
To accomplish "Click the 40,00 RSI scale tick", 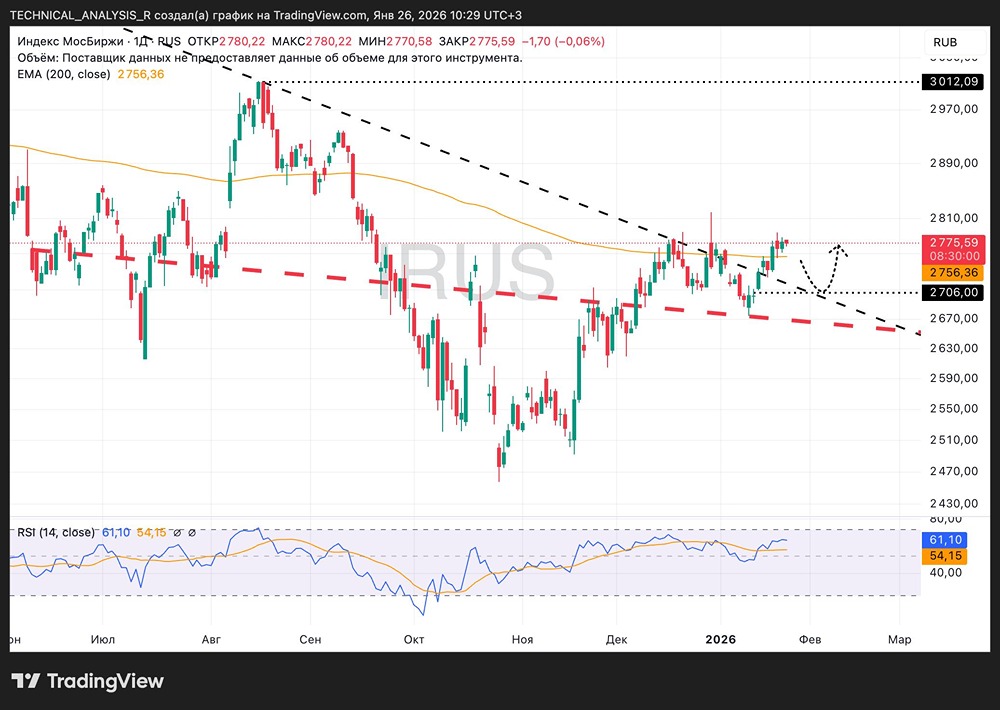I will pyautogui.click(x=946, y=572).
